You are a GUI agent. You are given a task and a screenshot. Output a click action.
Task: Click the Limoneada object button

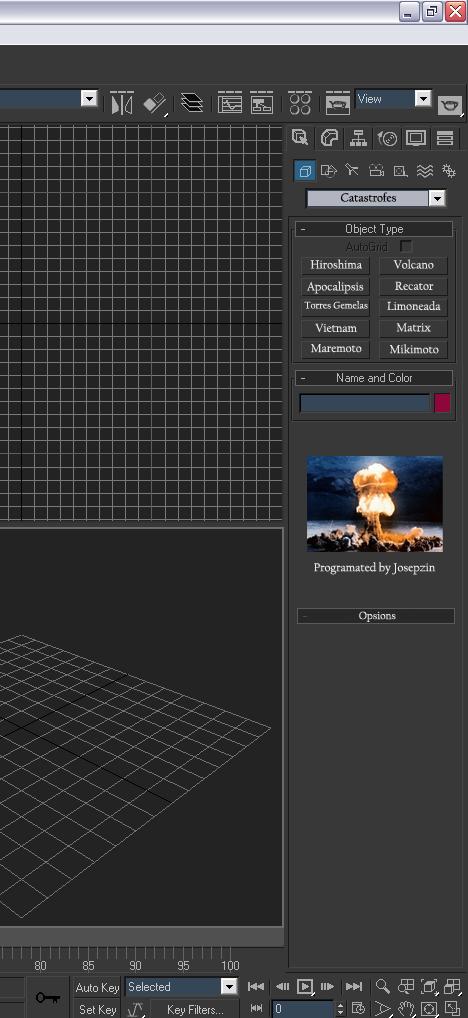[x=413, y=306]
